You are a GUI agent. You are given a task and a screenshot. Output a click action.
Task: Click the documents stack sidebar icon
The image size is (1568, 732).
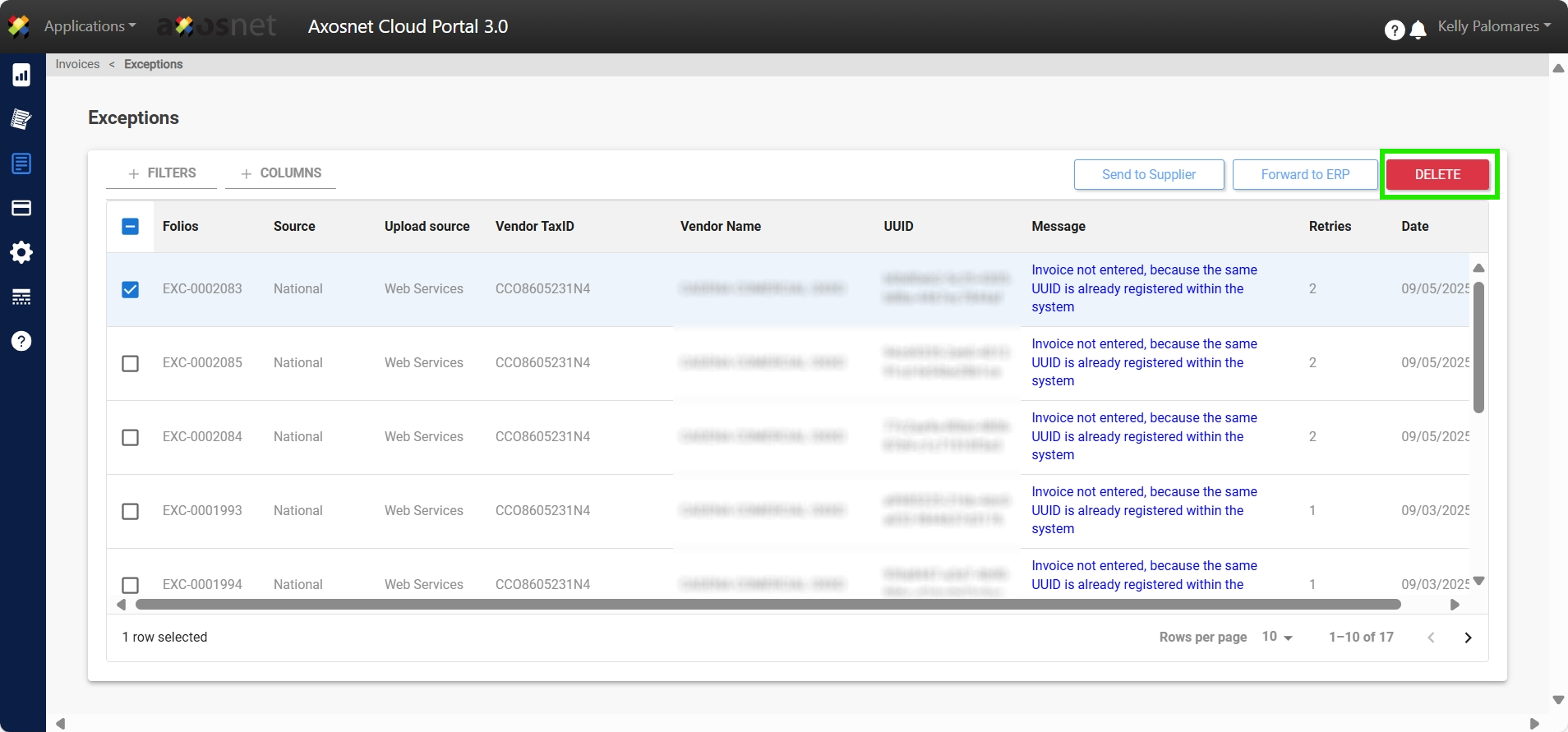tap(21, 119)
